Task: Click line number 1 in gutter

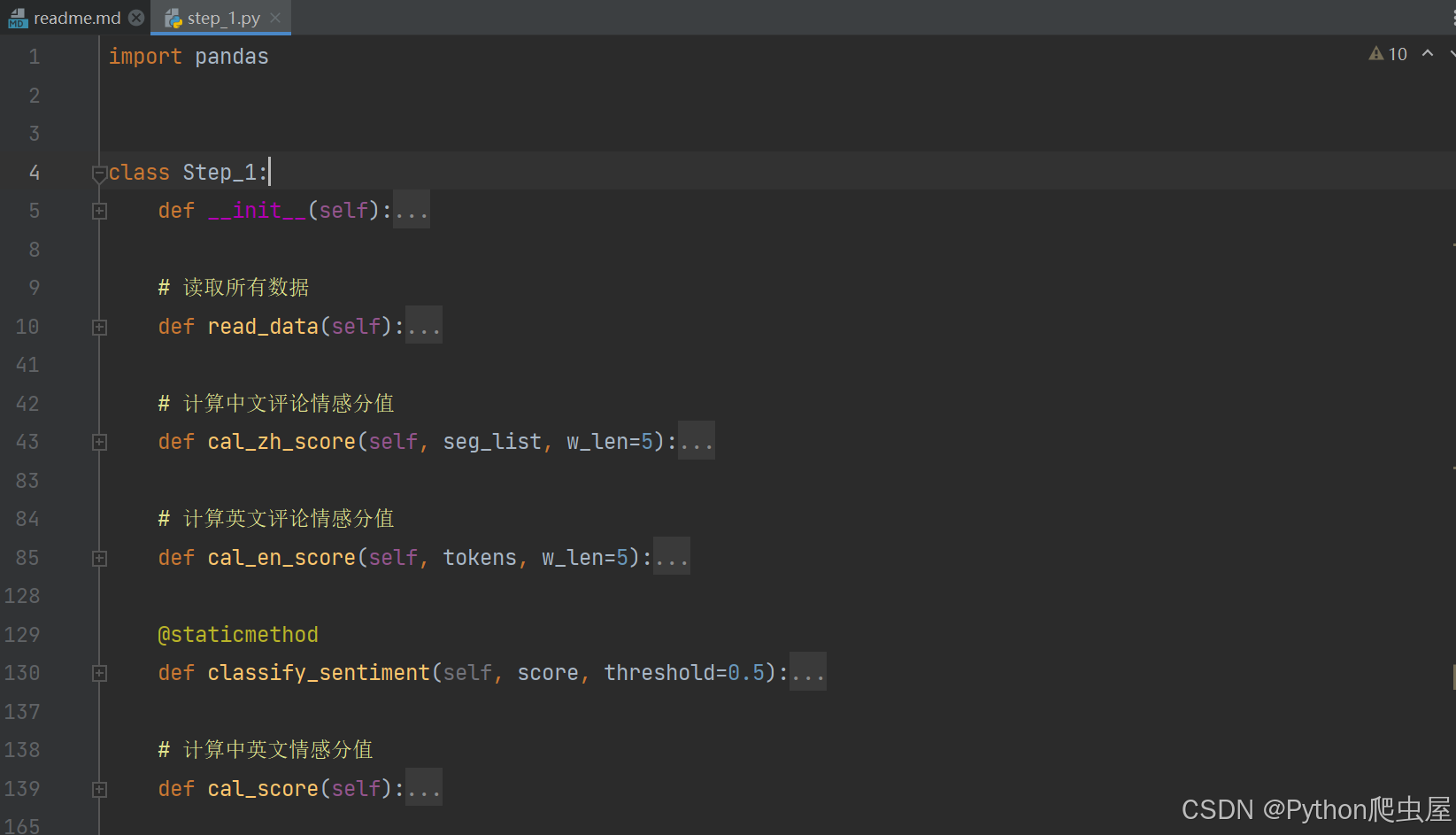Action: tap(34, 57)
